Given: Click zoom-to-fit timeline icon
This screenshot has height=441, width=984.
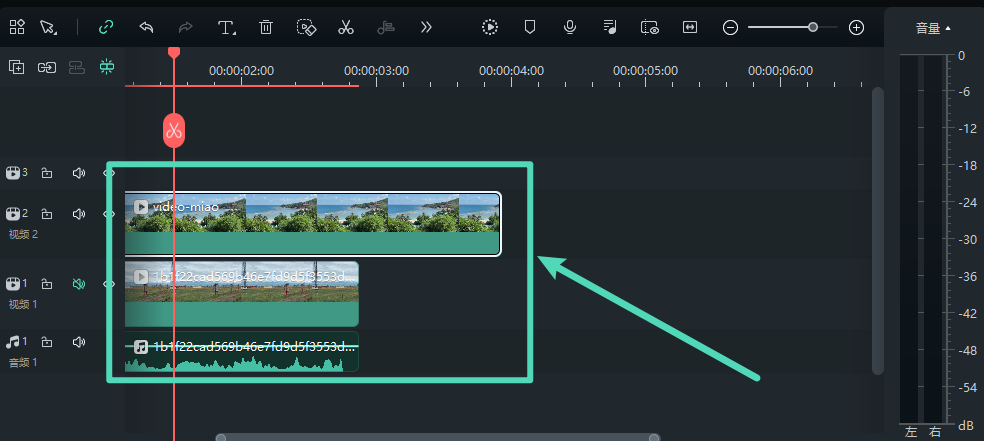Looking at the screenshot, I should click(689, 27).
